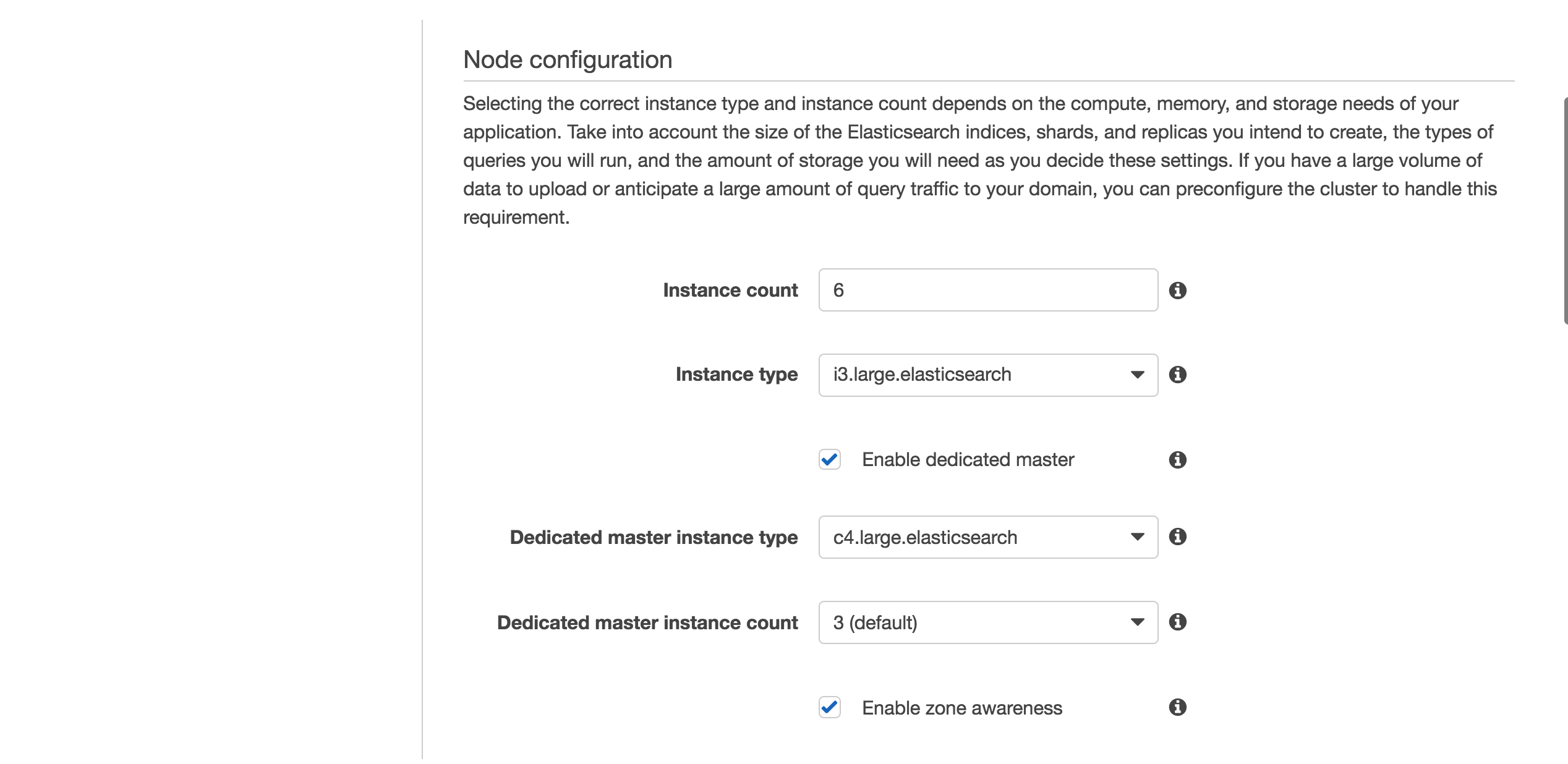Toggle the Enable zone awareness checkbox
Screen dimensions: 1568x764
click(829, 707)
